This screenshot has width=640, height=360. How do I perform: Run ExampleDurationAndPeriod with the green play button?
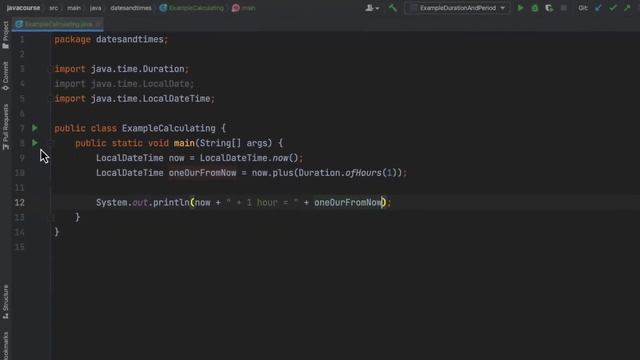click(520, 8)
